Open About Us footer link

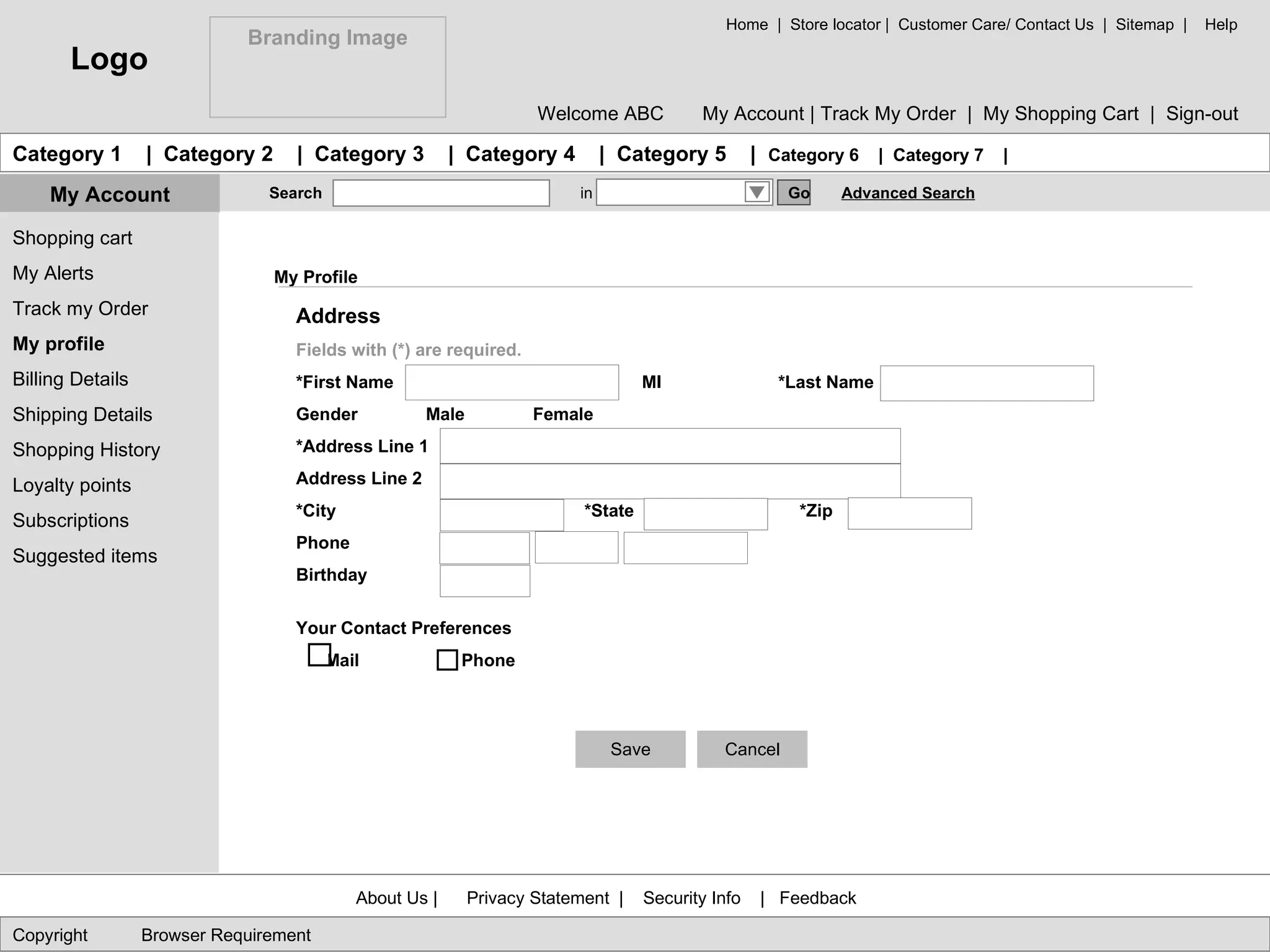click(391, 898)
